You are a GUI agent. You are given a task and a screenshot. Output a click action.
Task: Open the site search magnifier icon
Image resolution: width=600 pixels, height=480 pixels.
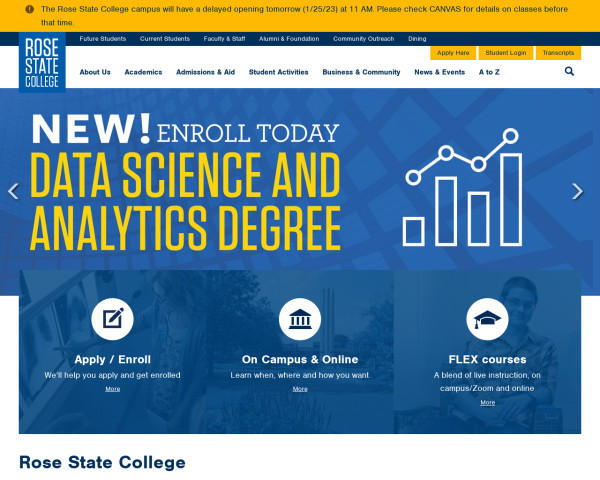(x=569, y=72)
